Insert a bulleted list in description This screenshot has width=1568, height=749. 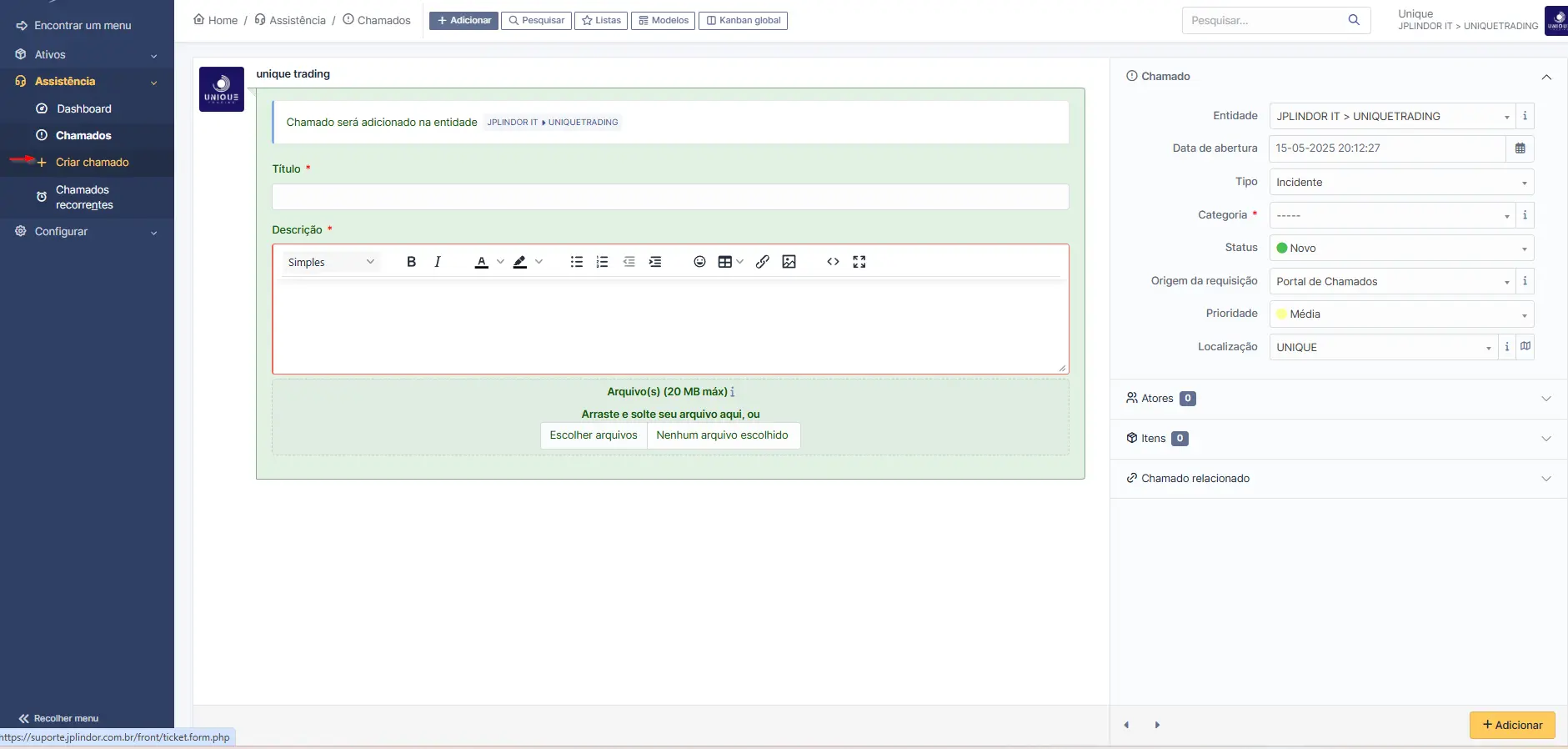tap(576, 262)
